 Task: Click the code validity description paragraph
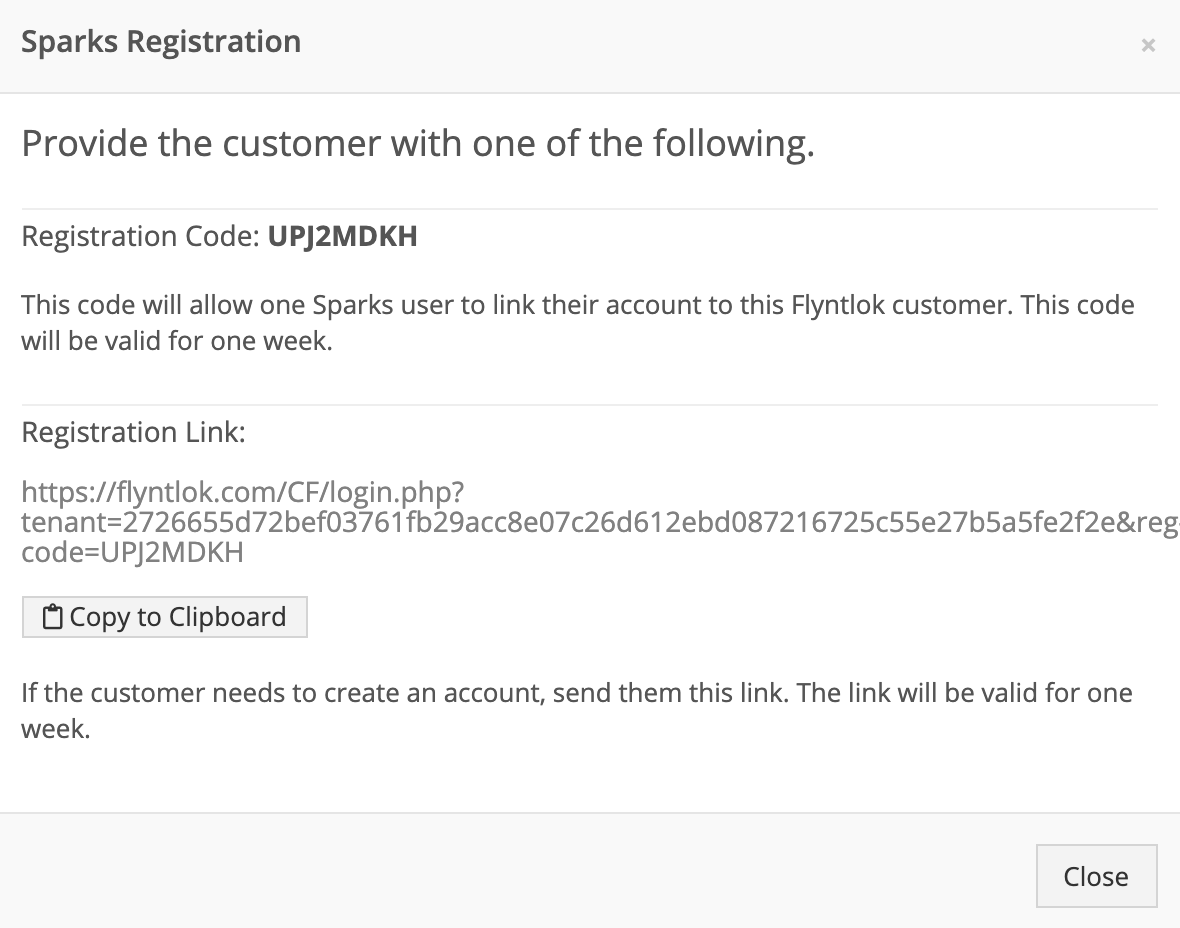point(578,323)
